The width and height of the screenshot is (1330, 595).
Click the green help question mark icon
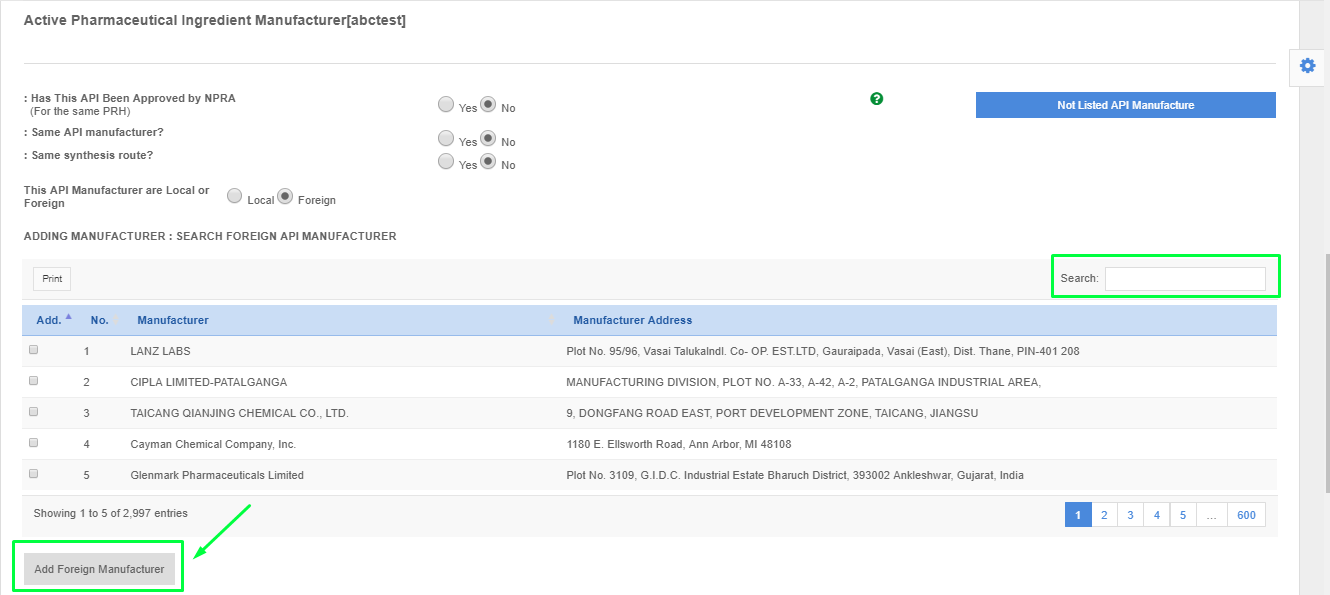[x=876, y=99]
